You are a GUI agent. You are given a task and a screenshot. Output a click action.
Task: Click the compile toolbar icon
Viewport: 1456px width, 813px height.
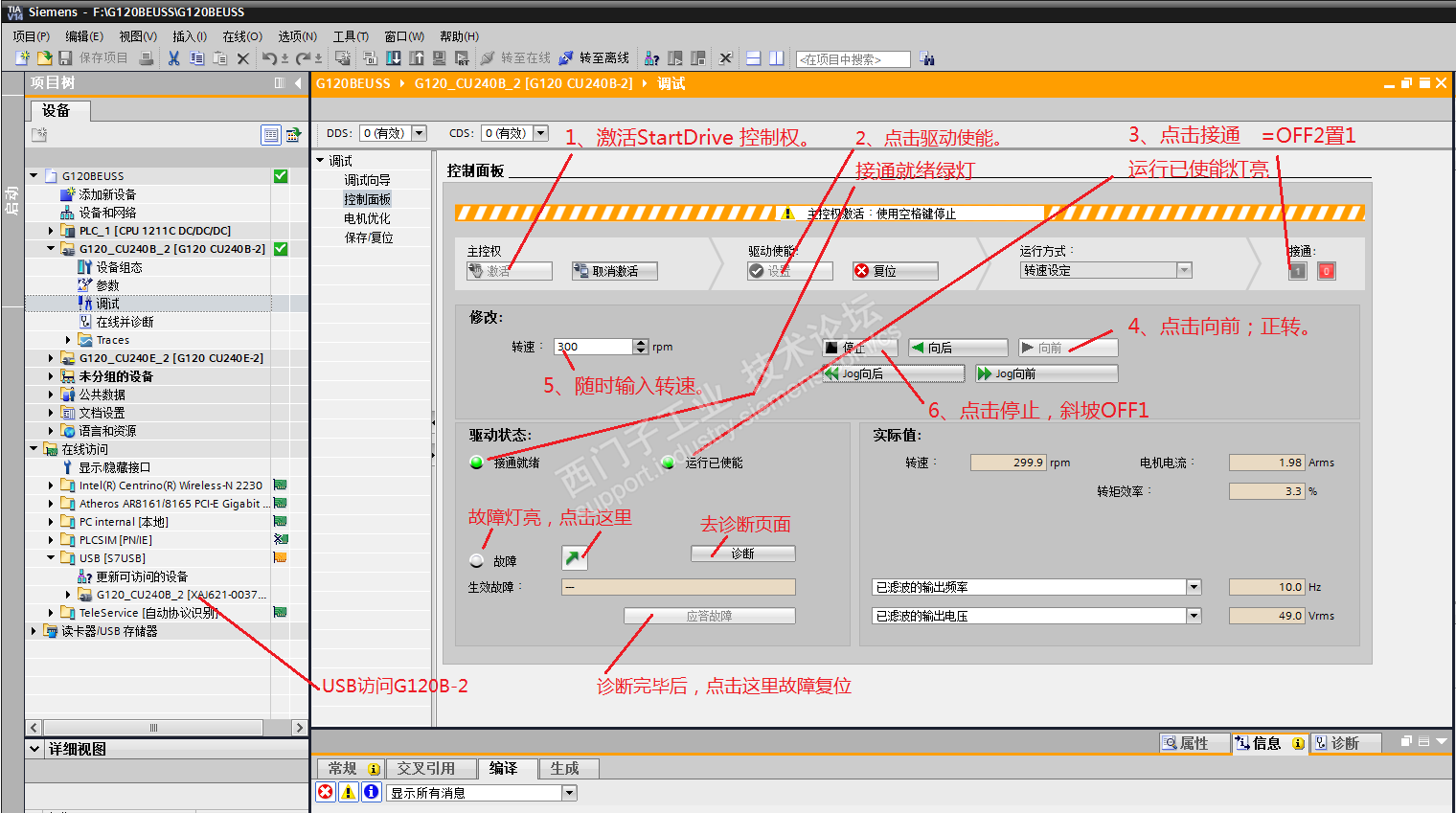point(370,58)
